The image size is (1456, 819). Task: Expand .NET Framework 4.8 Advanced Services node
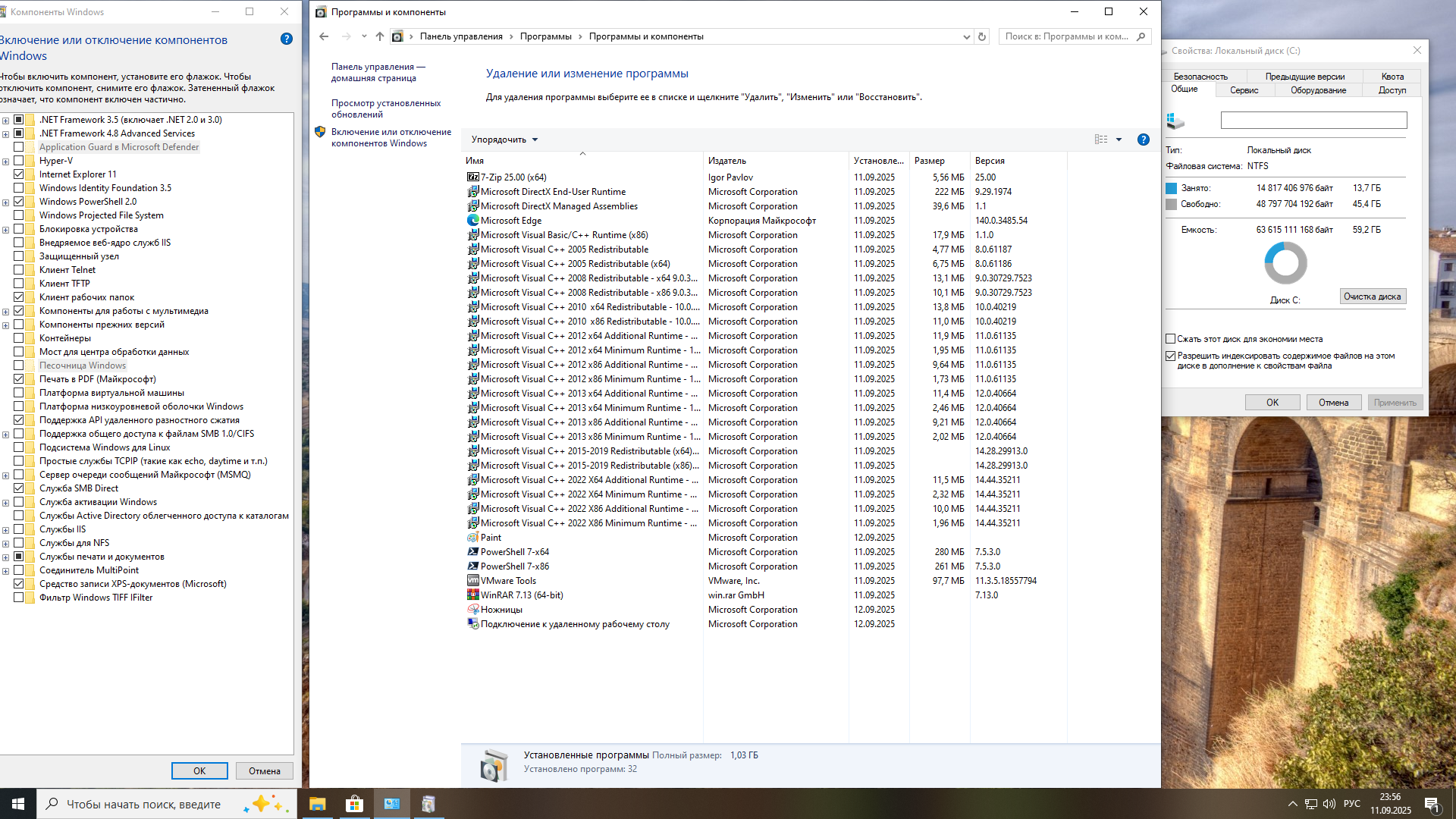click(x=6, y=133)
